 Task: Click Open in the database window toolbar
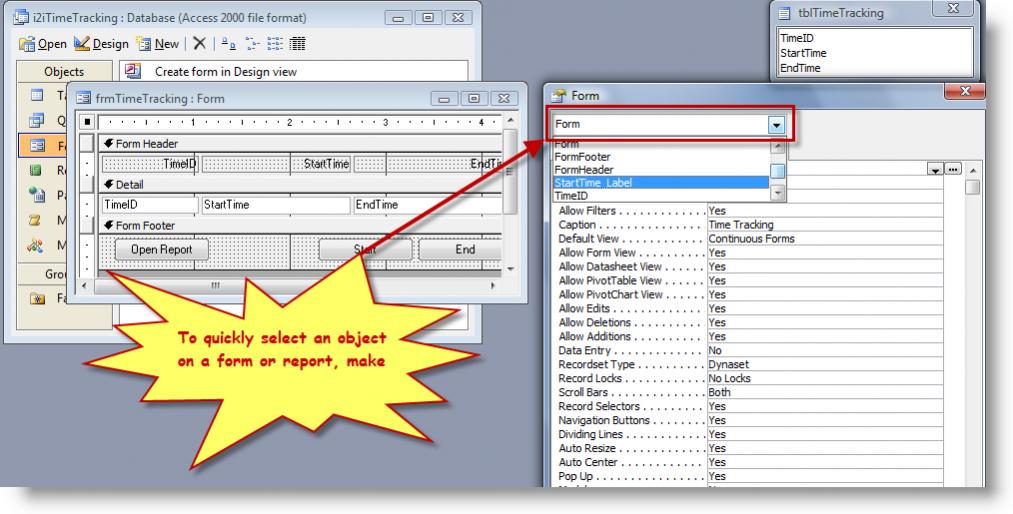pyautogui.click(x=43, y=44)
